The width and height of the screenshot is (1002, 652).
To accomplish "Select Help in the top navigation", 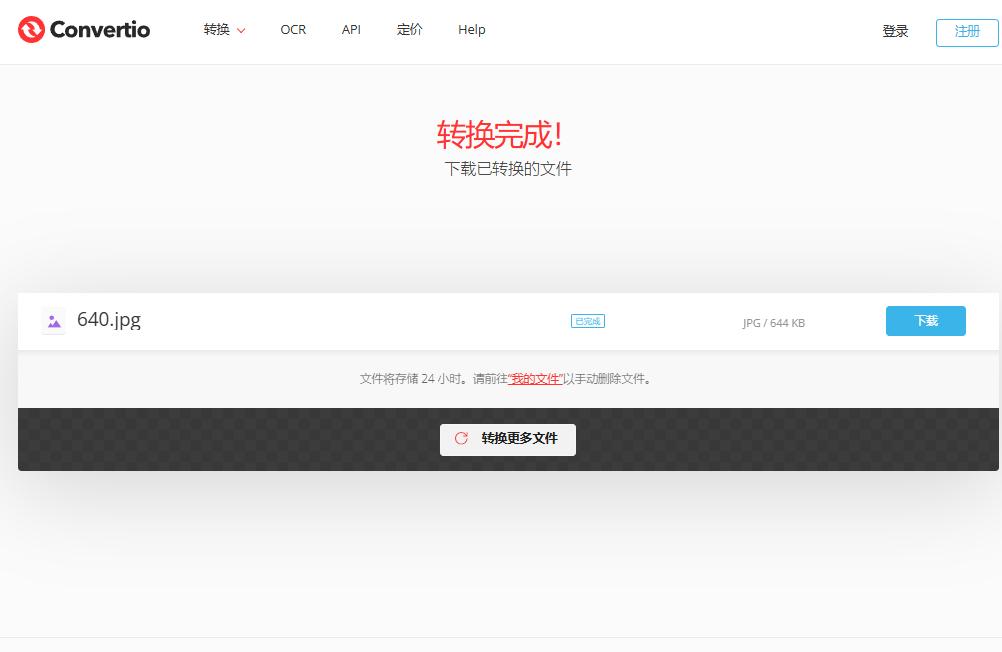I will (x=471, y=30).
